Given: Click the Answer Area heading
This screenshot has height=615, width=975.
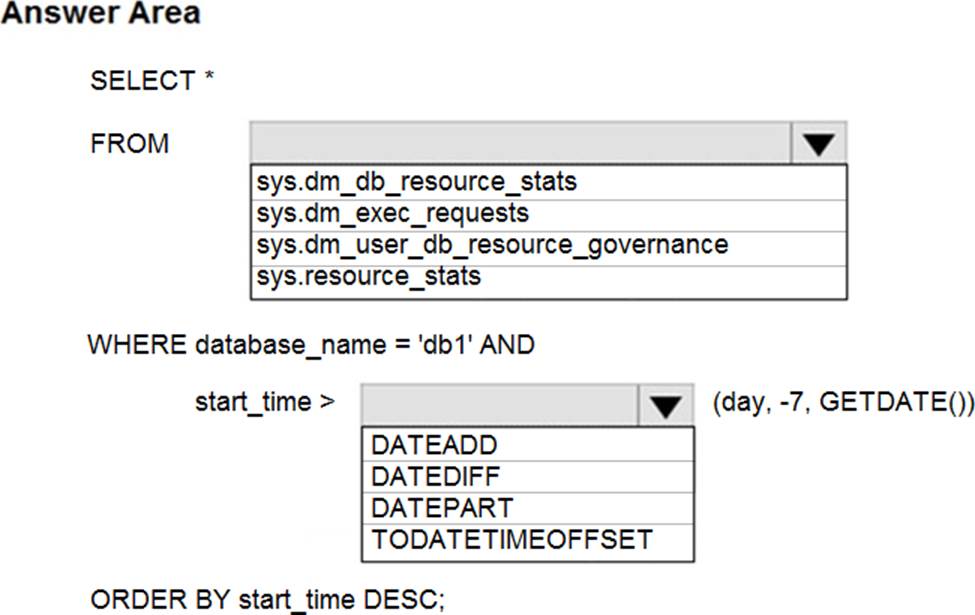Looking at the screenshot, I should coord(100,14).
